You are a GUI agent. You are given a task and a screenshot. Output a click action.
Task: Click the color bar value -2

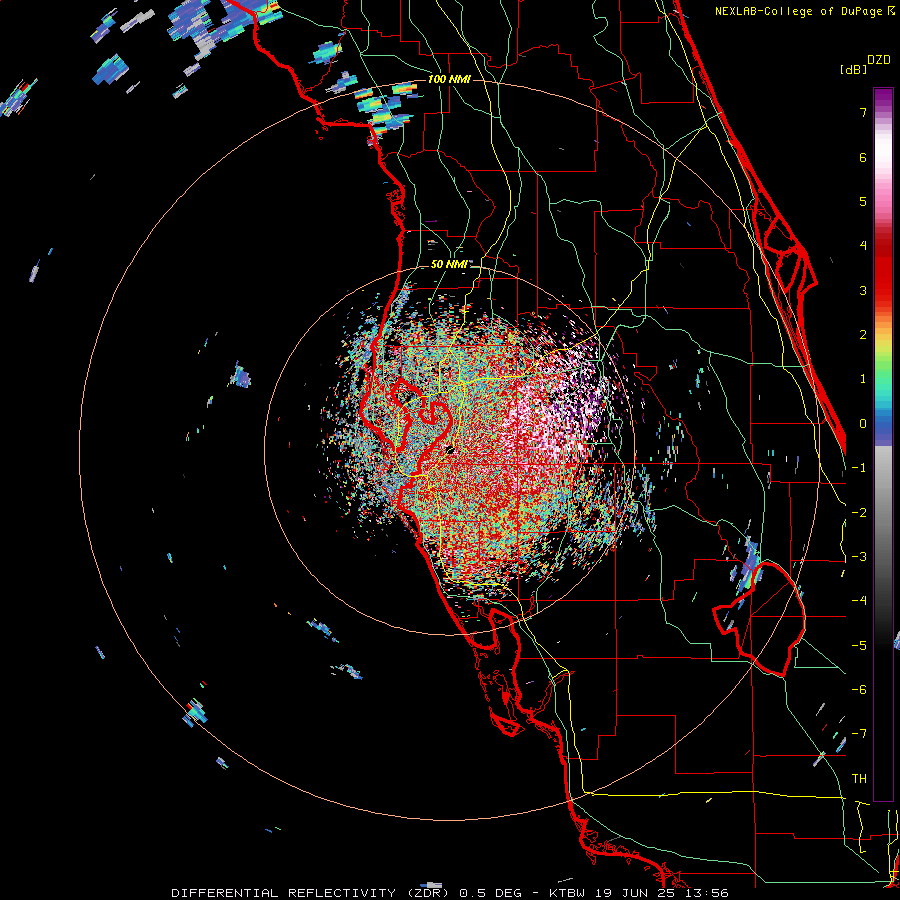pyautogui.click(x=859, y=513)
